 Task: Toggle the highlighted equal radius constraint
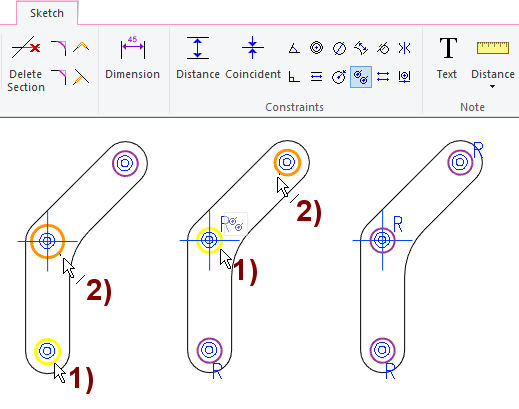click(361, 77)
